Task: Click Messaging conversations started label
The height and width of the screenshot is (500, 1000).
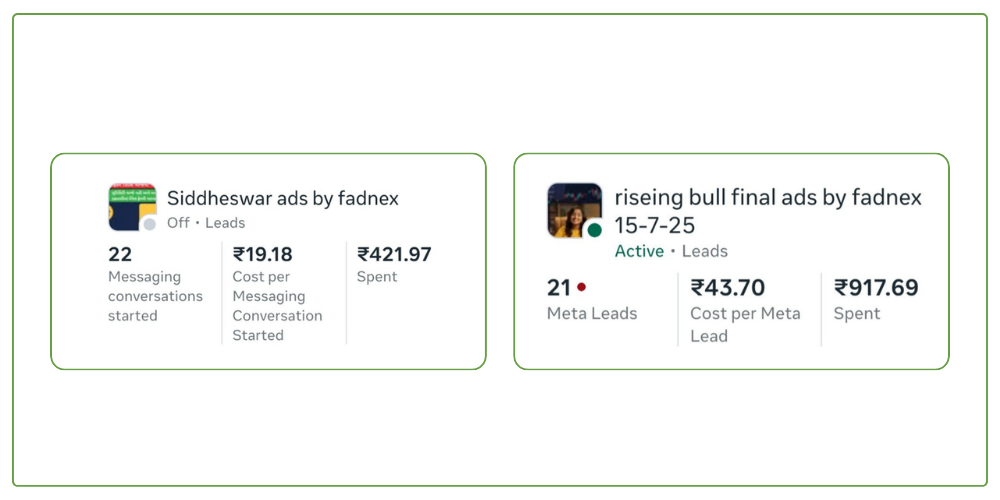Action: [x=155, y=296]
